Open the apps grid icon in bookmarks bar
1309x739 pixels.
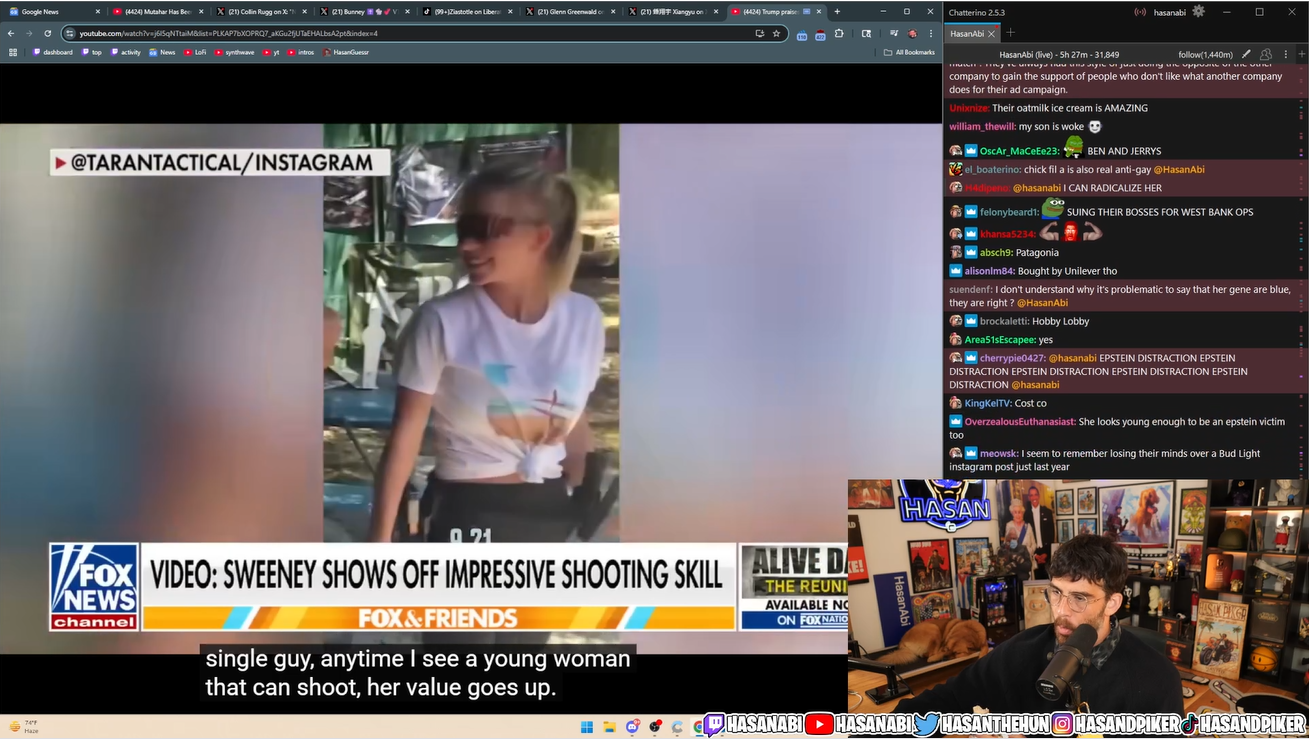pyautogui.click(x=13, y=52)
